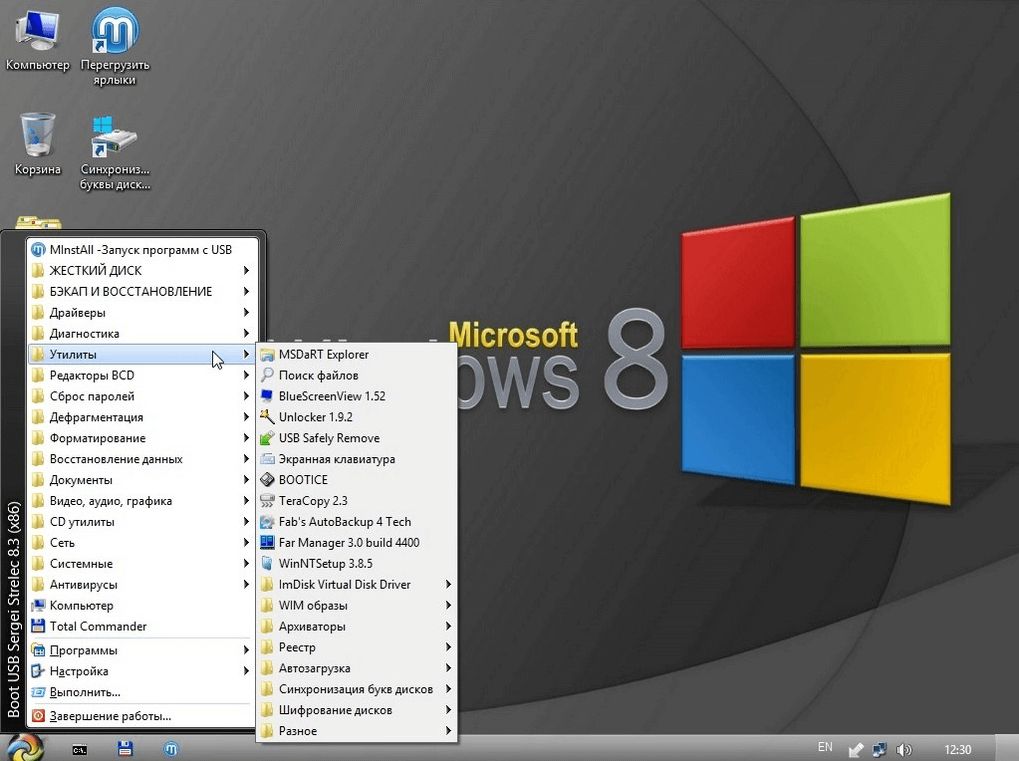Expand the Антивирусы submenu

83,585
